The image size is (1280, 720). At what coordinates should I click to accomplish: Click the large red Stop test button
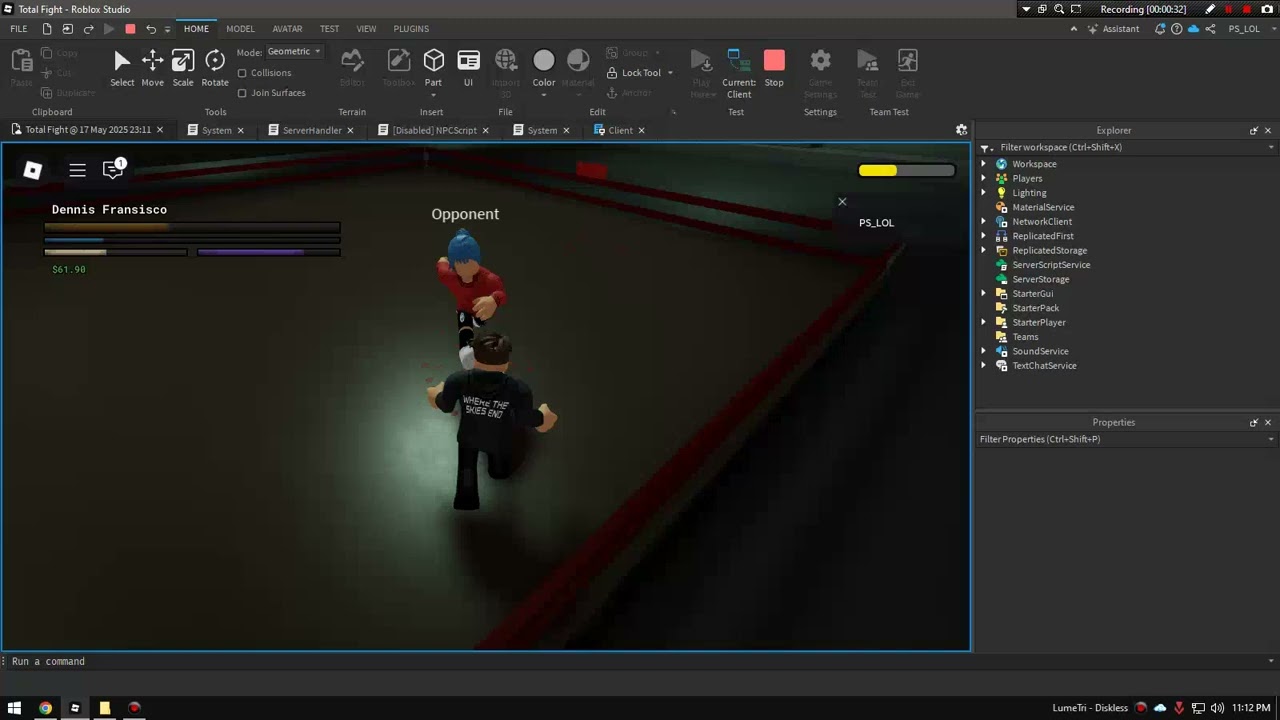774,68
